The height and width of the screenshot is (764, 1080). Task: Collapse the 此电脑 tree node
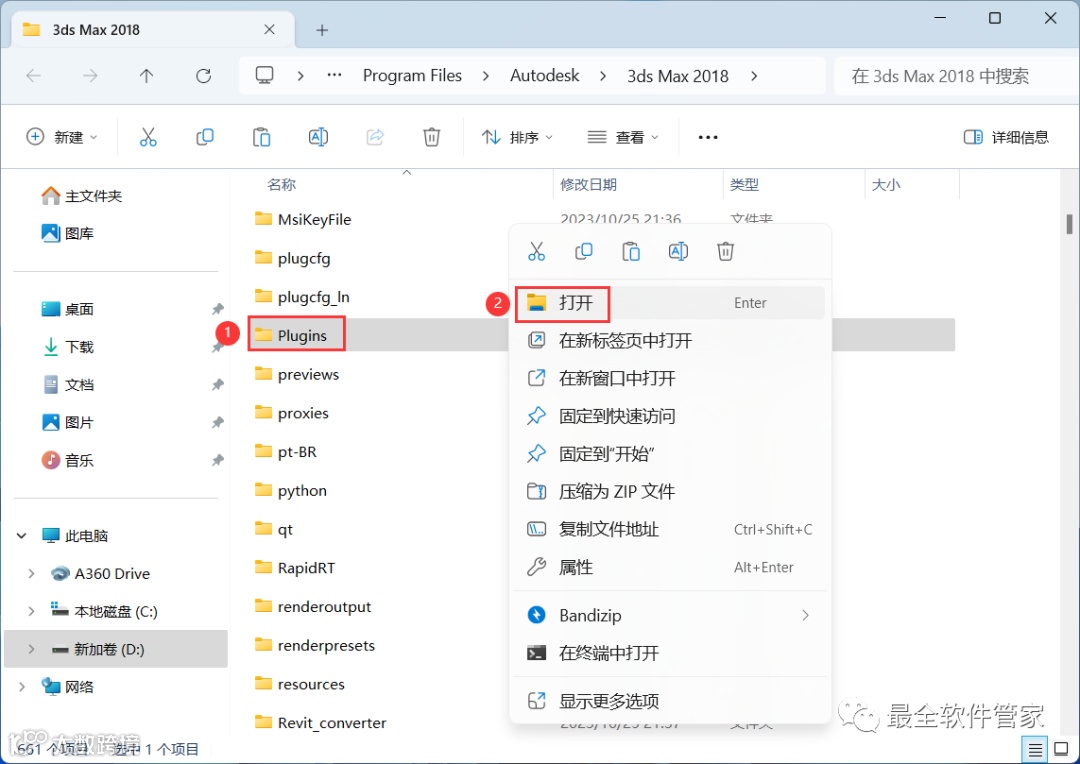[x=21, y=535]
